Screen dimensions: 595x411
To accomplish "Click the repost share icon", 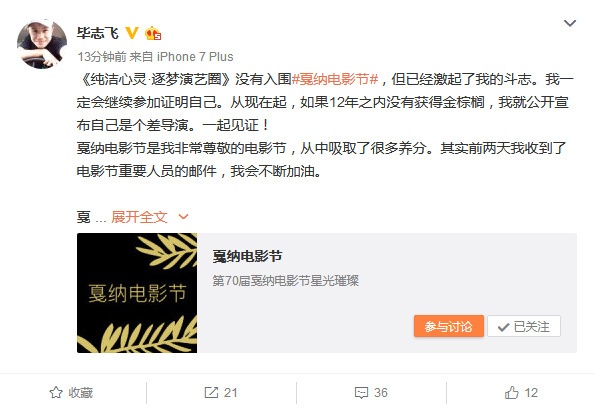I will (x=211, y=393).
